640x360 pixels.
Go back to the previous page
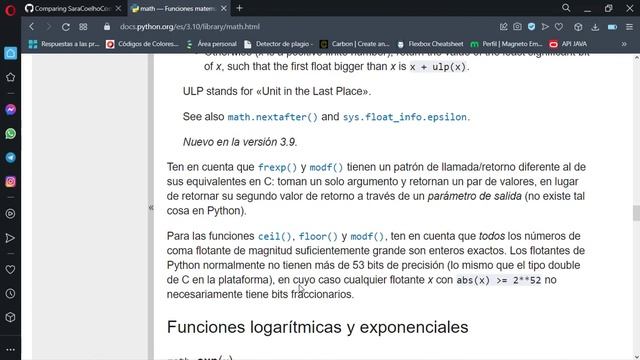point(31,27)
